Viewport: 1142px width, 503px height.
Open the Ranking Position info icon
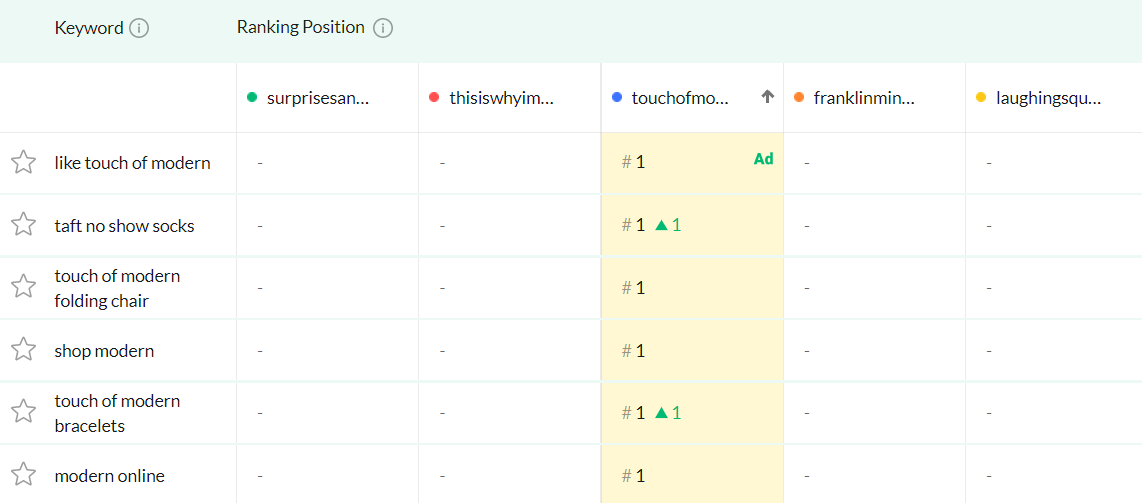click(x=383, y=28)
